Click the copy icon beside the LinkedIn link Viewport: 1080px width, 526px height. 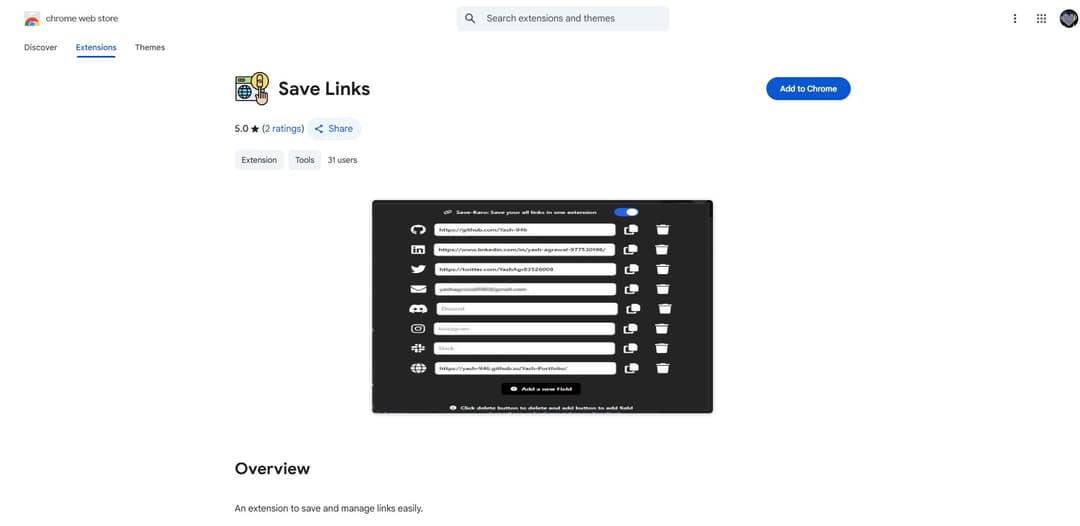pyautogui.click(x=631, y=250)
